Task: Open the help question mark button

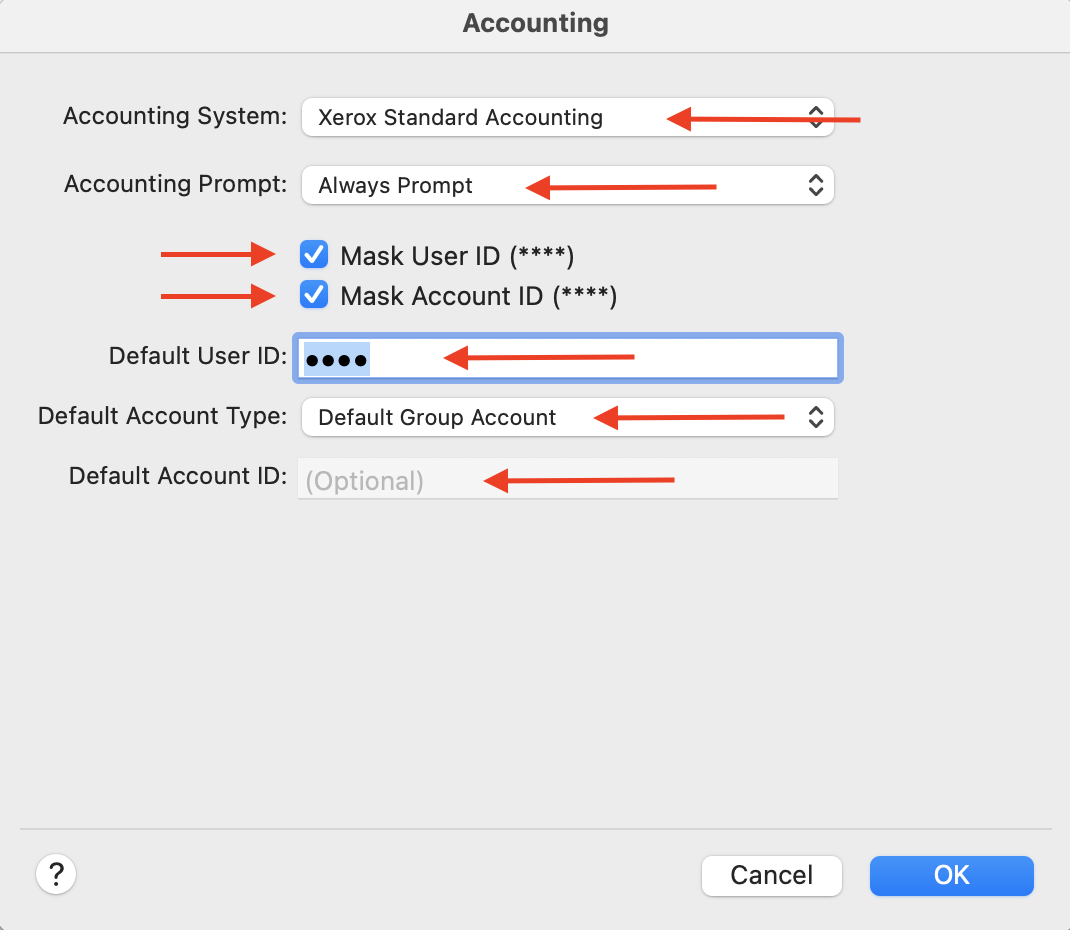Action: (x=56, y=874)
